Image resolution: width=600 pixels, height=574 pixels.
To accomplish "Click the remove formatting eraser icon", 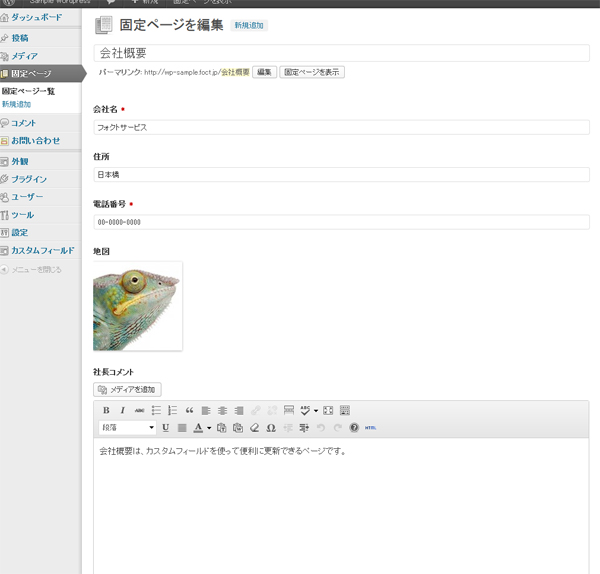I will tap(254, 427).
